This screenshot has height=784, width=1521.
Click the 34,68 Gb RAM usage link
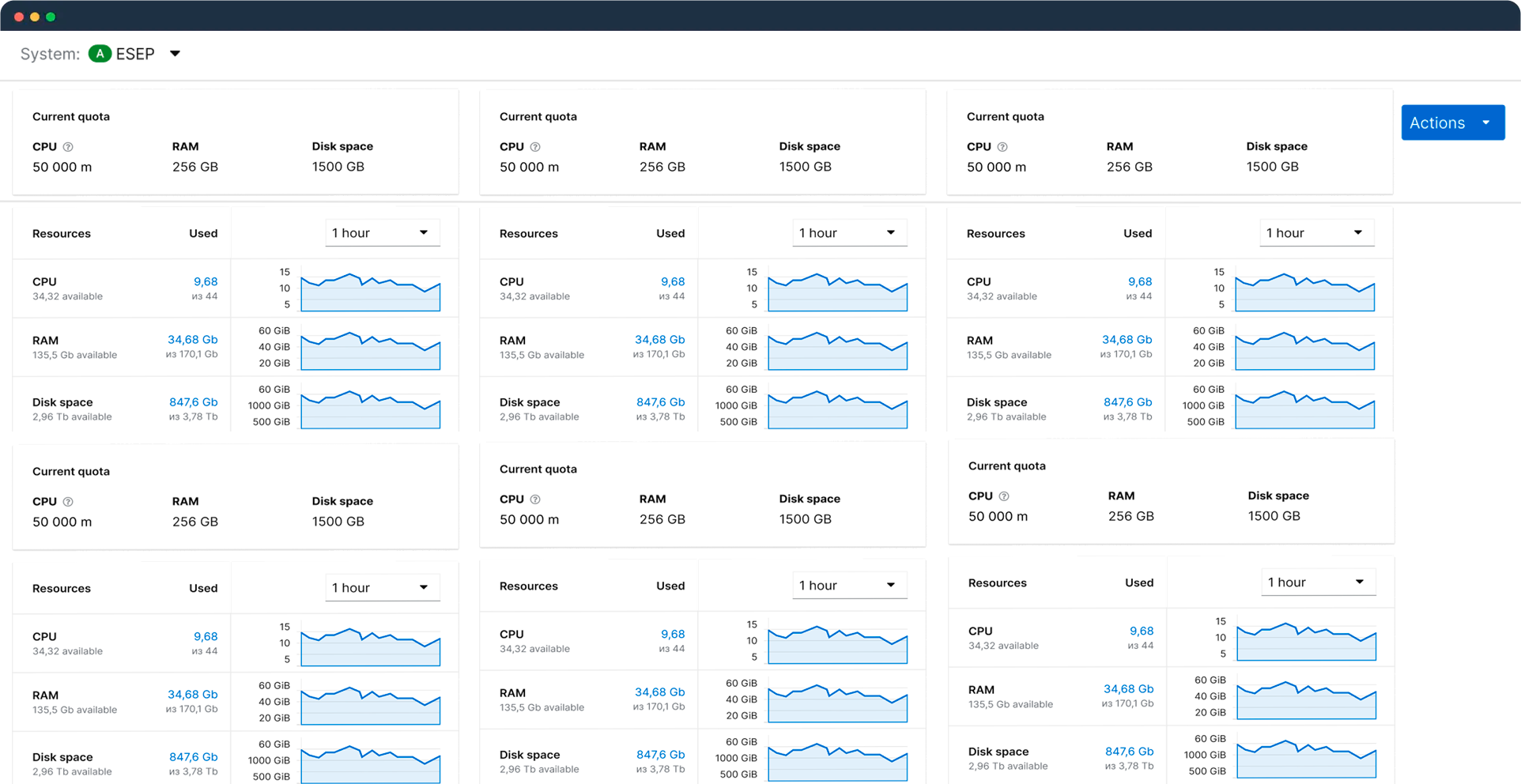[x=193, y=339]
